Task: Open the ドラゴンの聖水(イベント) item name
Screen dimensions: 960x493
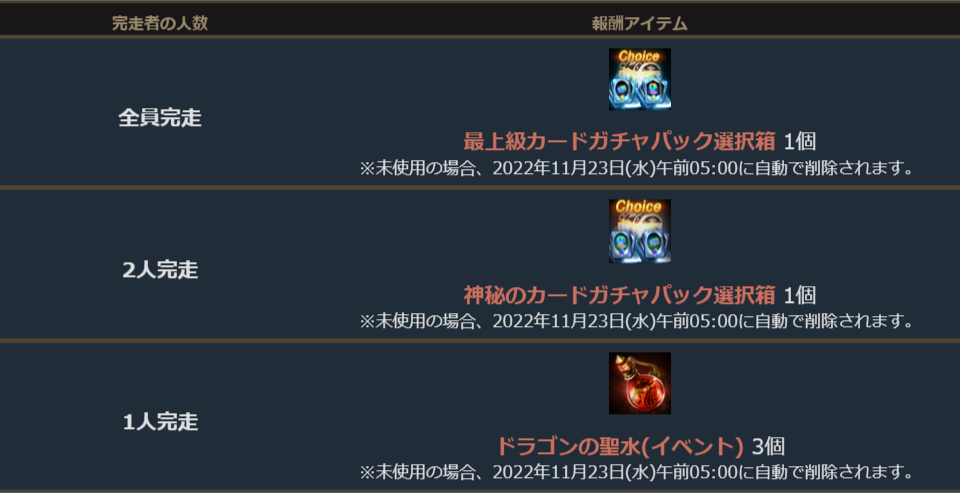Action: 620,447
